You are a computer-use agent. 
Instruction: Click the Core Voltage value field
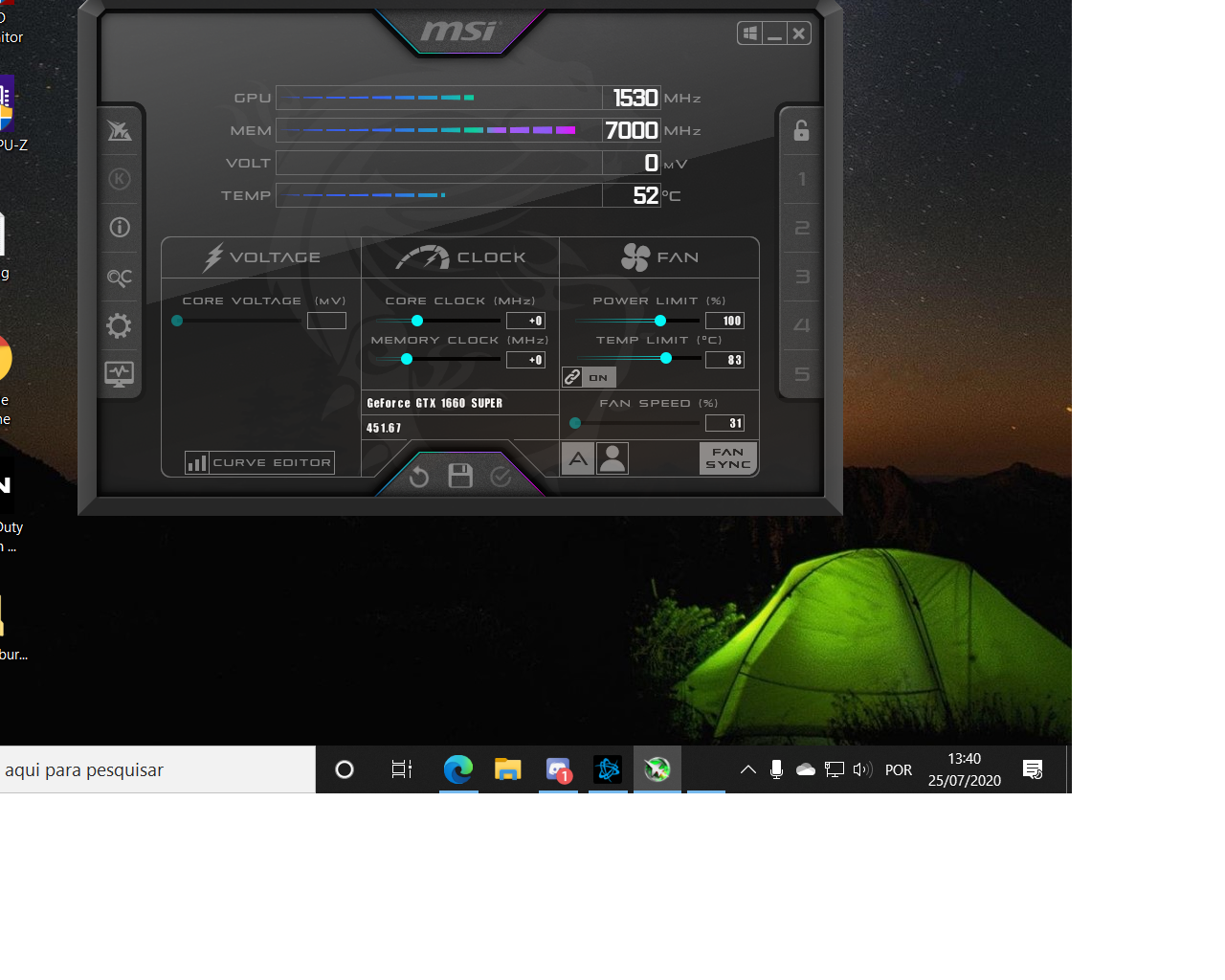[x=326, y=321]
